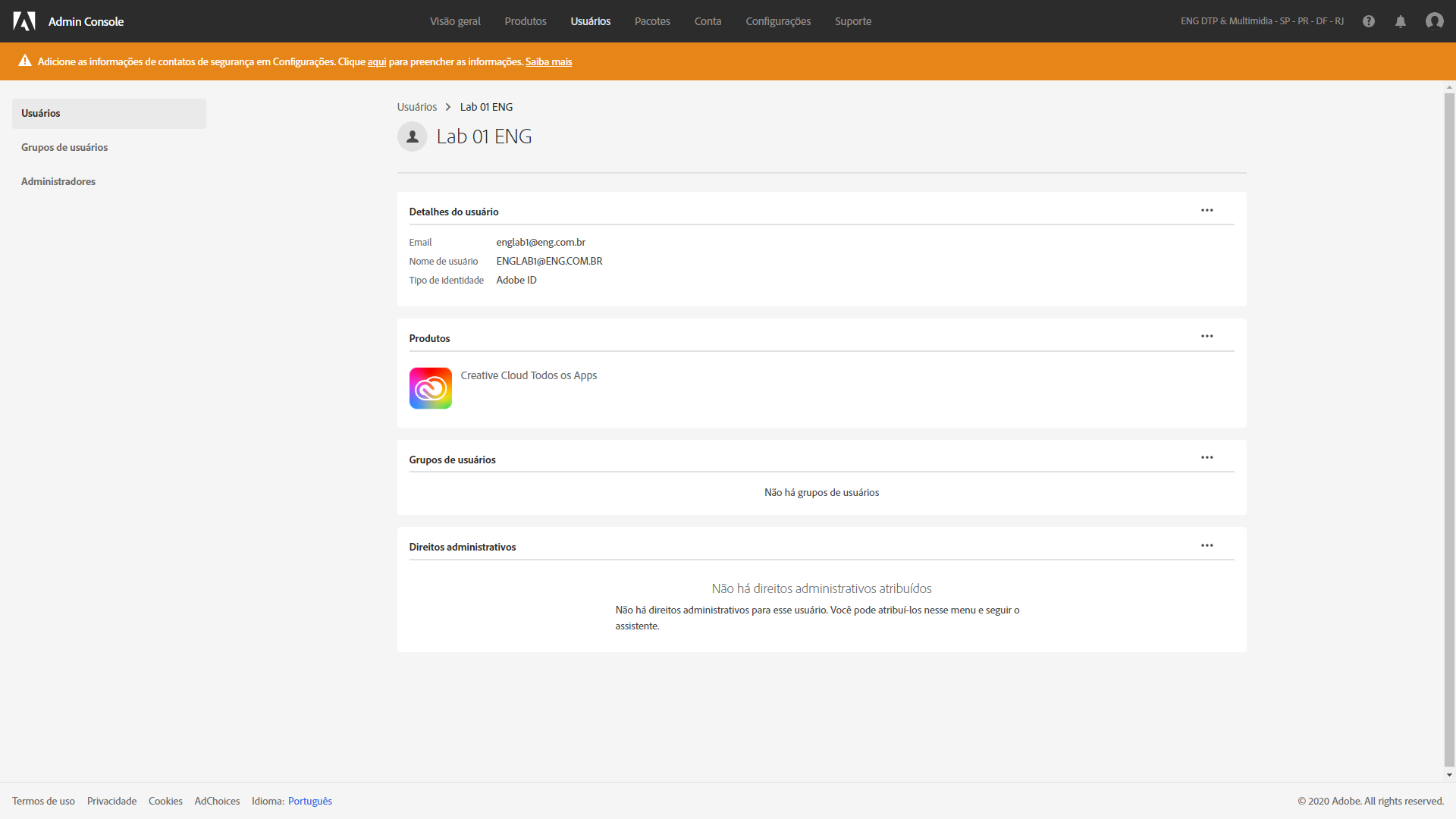The height and width of the screenshot is (819, 1456).
Task: Click the Admin Console title
Action: click(x=86, y=21)
